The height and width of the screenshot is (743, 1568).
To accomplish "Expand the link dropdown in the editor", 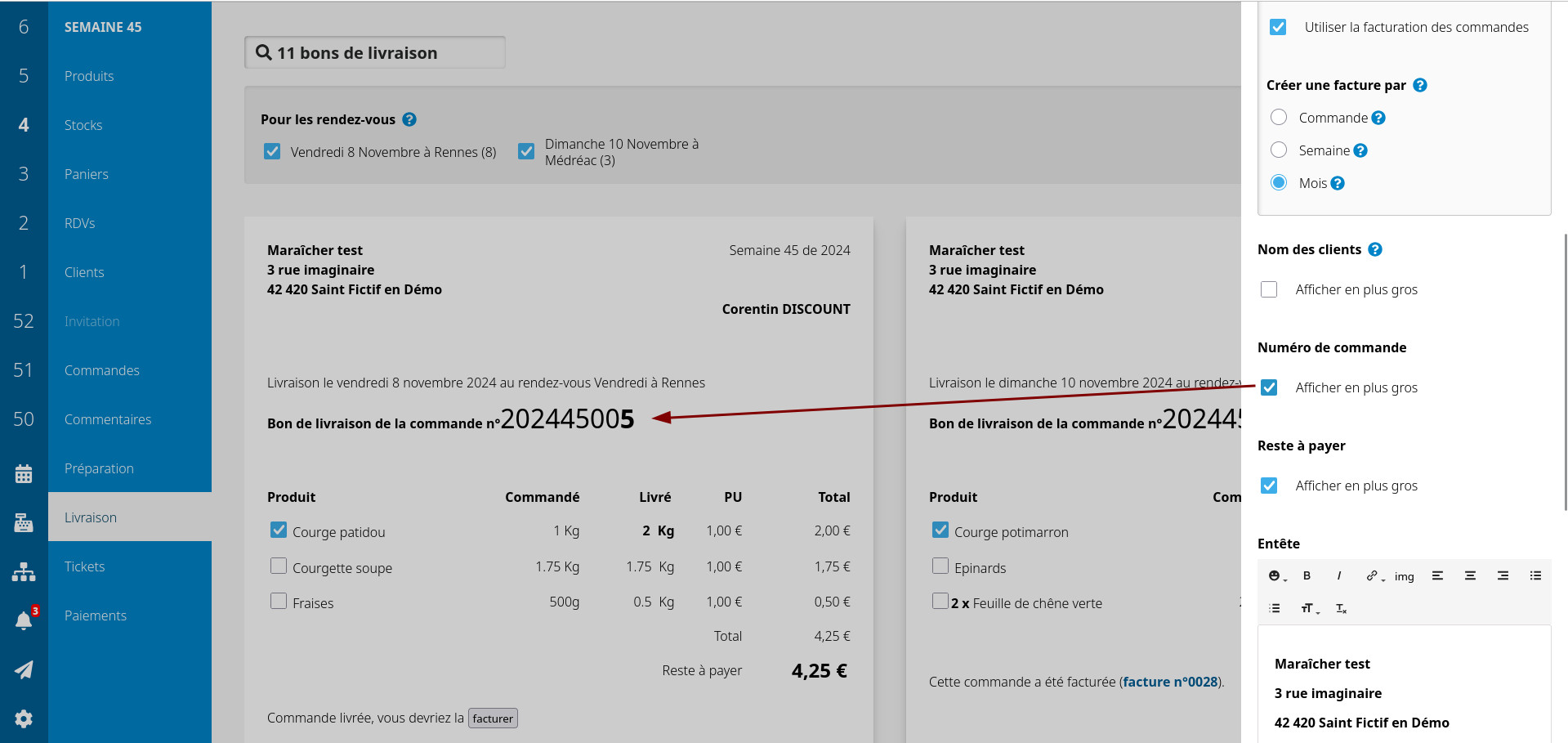I will (x=1375, y=575).
